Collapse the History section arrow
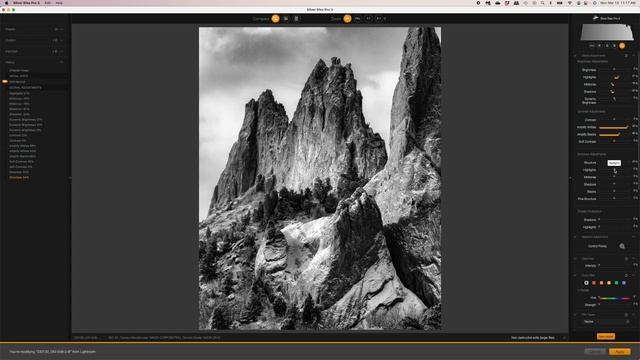This screenshot has height=360, width=640. [62, 62]
